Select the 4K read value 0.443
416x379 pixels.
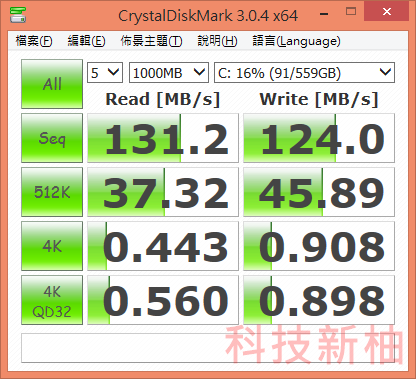pyautogui.click(x=163, y=246)
